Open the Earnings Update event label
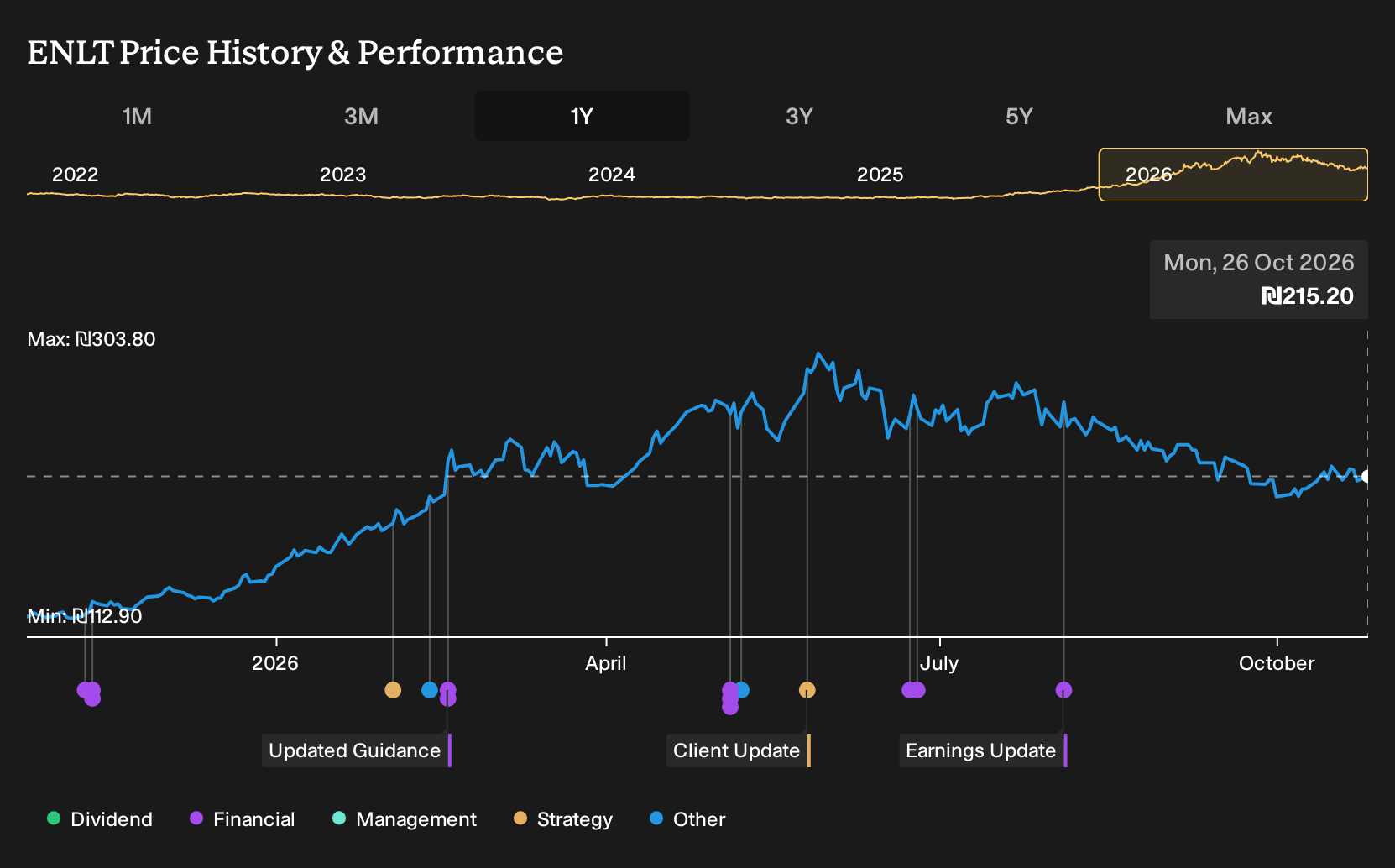This screenshot has width=1395, height=868. point(983,750)
